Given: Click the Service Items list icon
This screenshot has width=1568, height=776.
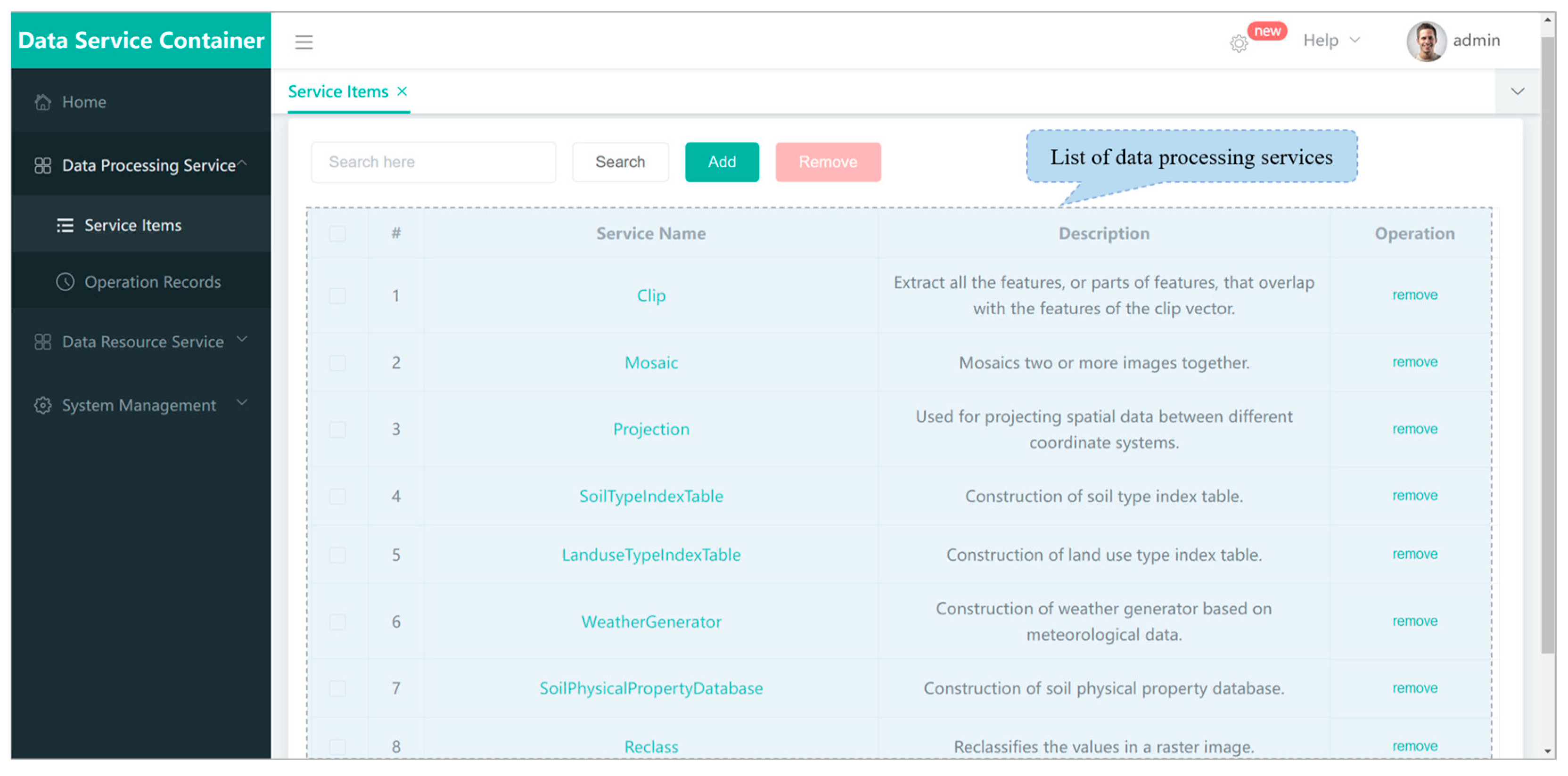Looking at the screenshot, I should 65,225.
